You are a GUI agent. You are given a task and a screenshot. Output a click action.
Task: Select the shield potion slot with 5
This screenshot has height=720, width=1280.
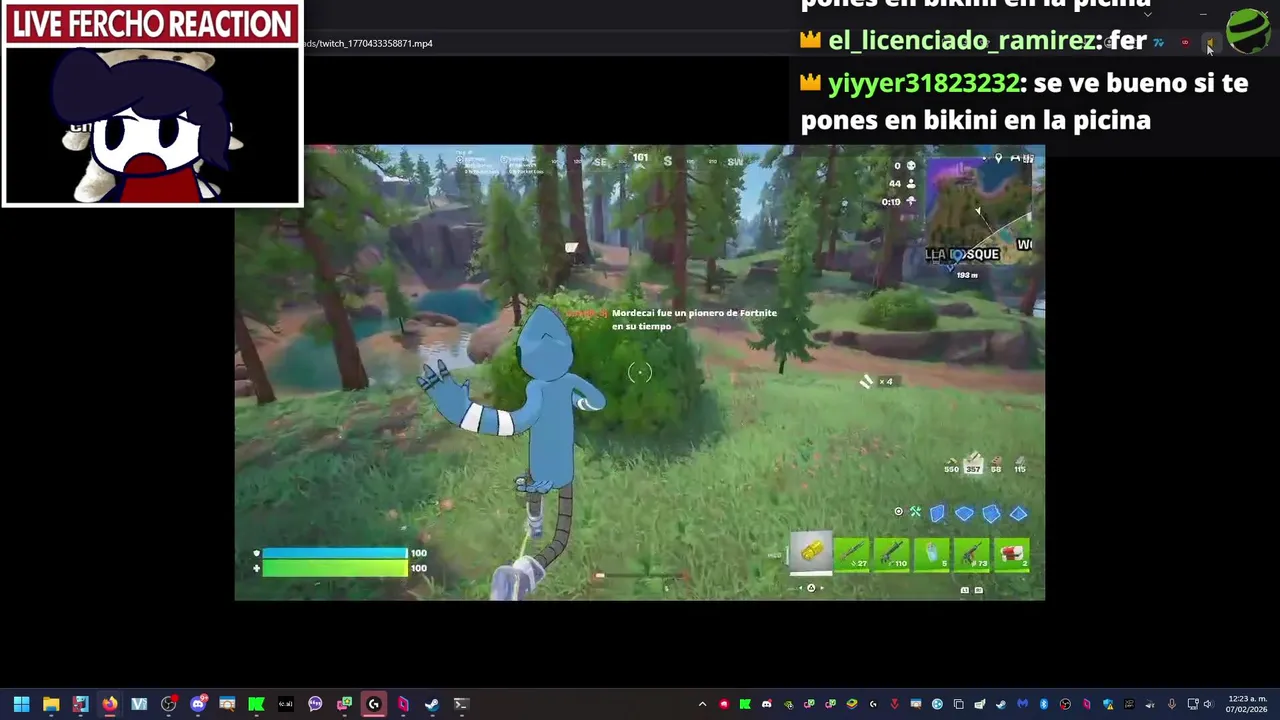pos(932,554)
